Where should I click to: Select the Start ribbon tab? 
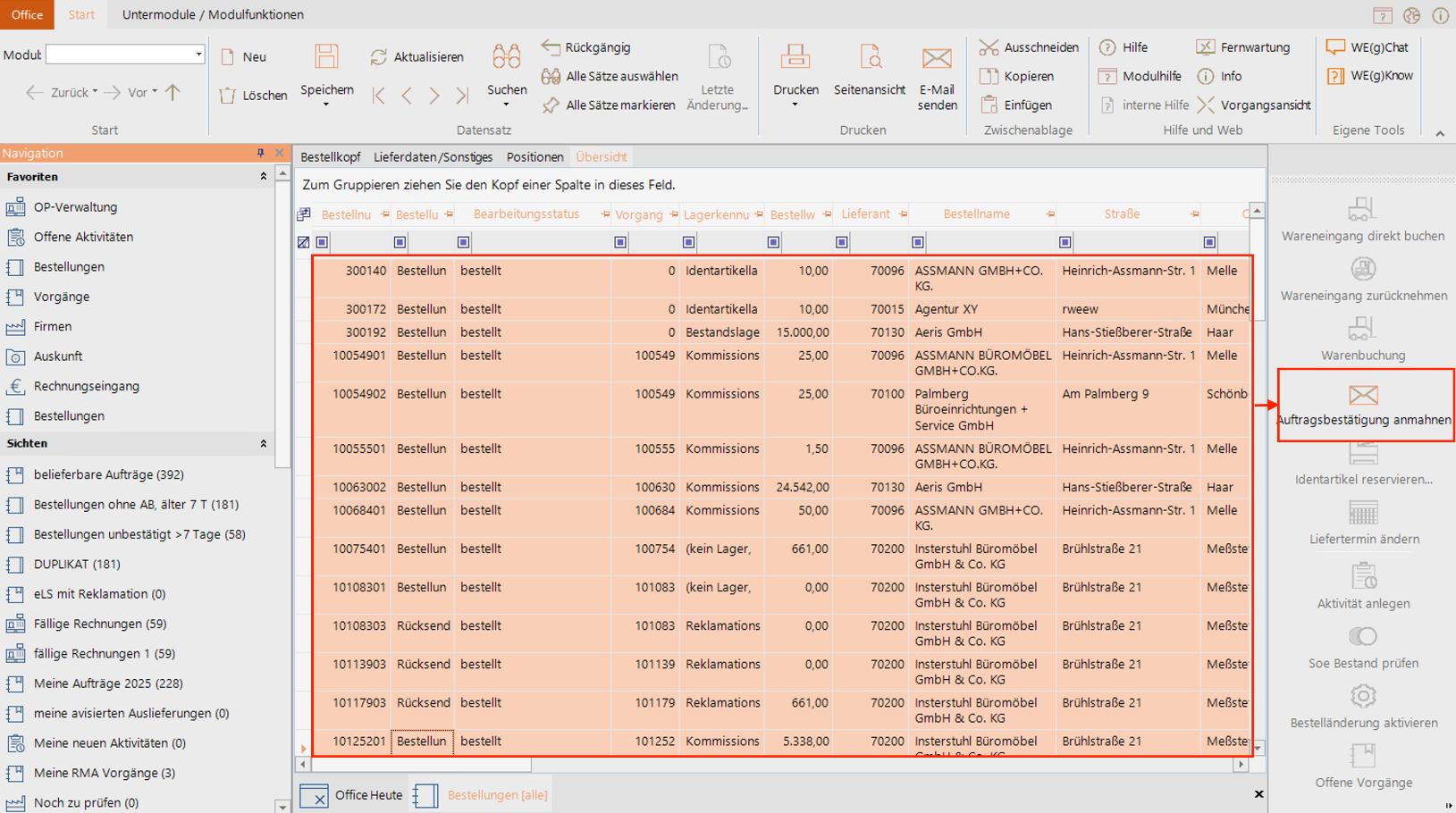81,14
